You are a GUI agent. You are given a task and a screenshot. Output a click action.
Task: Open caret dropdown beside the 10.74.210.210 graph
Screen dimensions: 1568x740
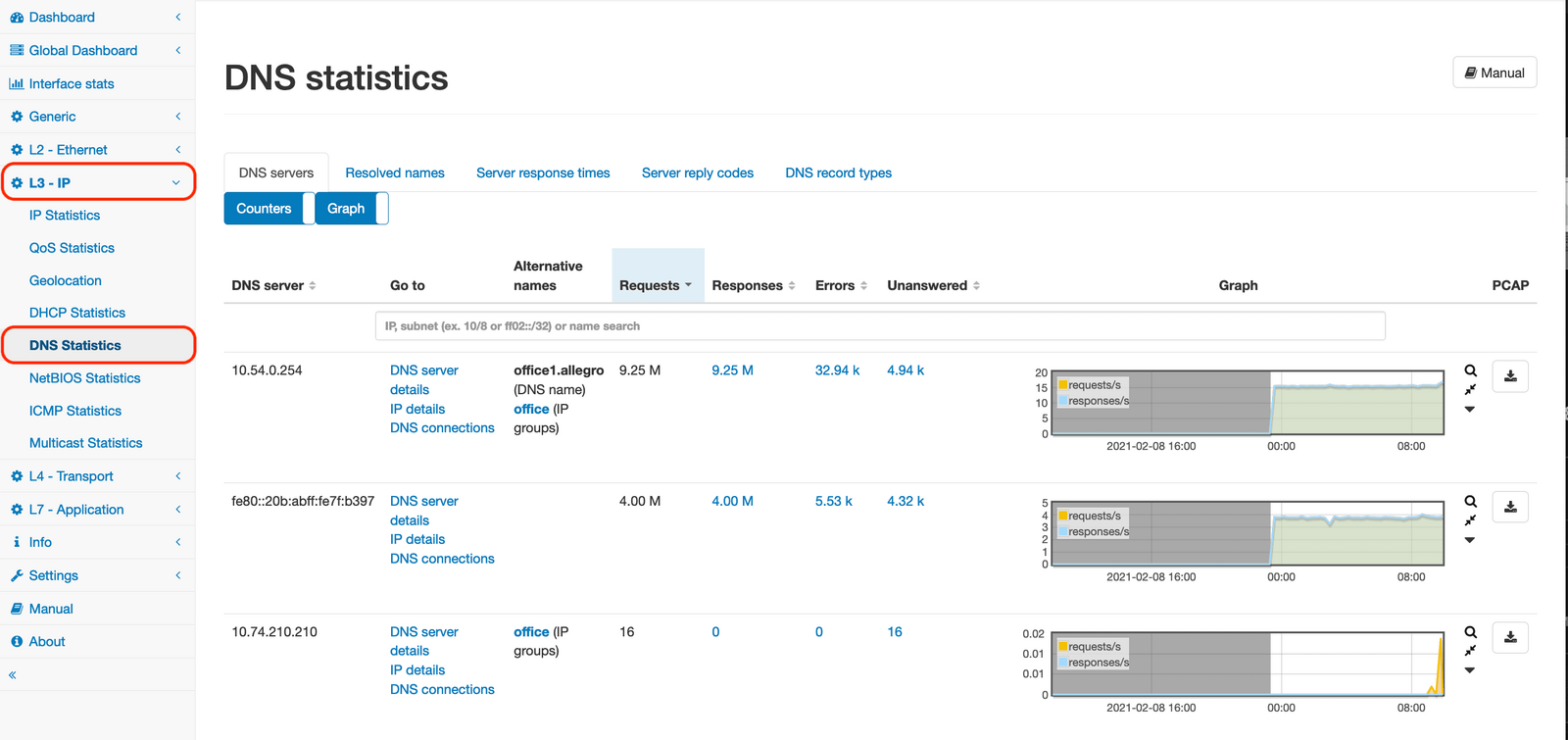(1470, 670)
